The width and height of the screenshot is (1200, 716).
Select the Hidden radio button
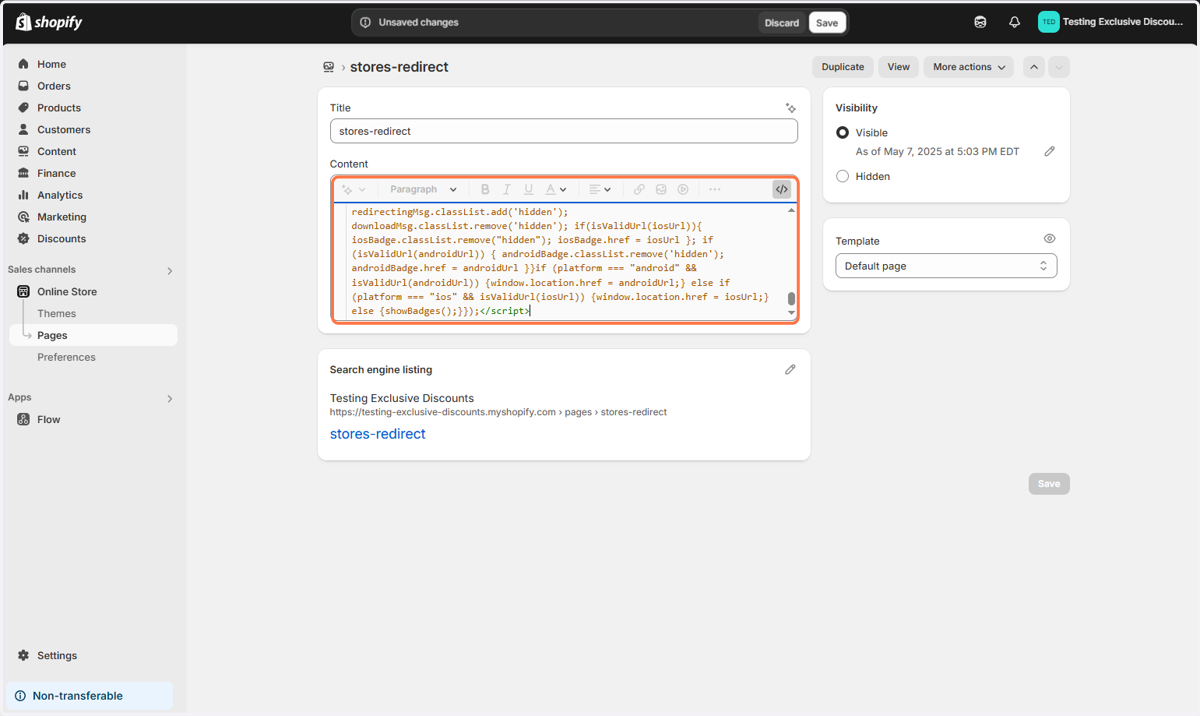[x=842, y=176]
